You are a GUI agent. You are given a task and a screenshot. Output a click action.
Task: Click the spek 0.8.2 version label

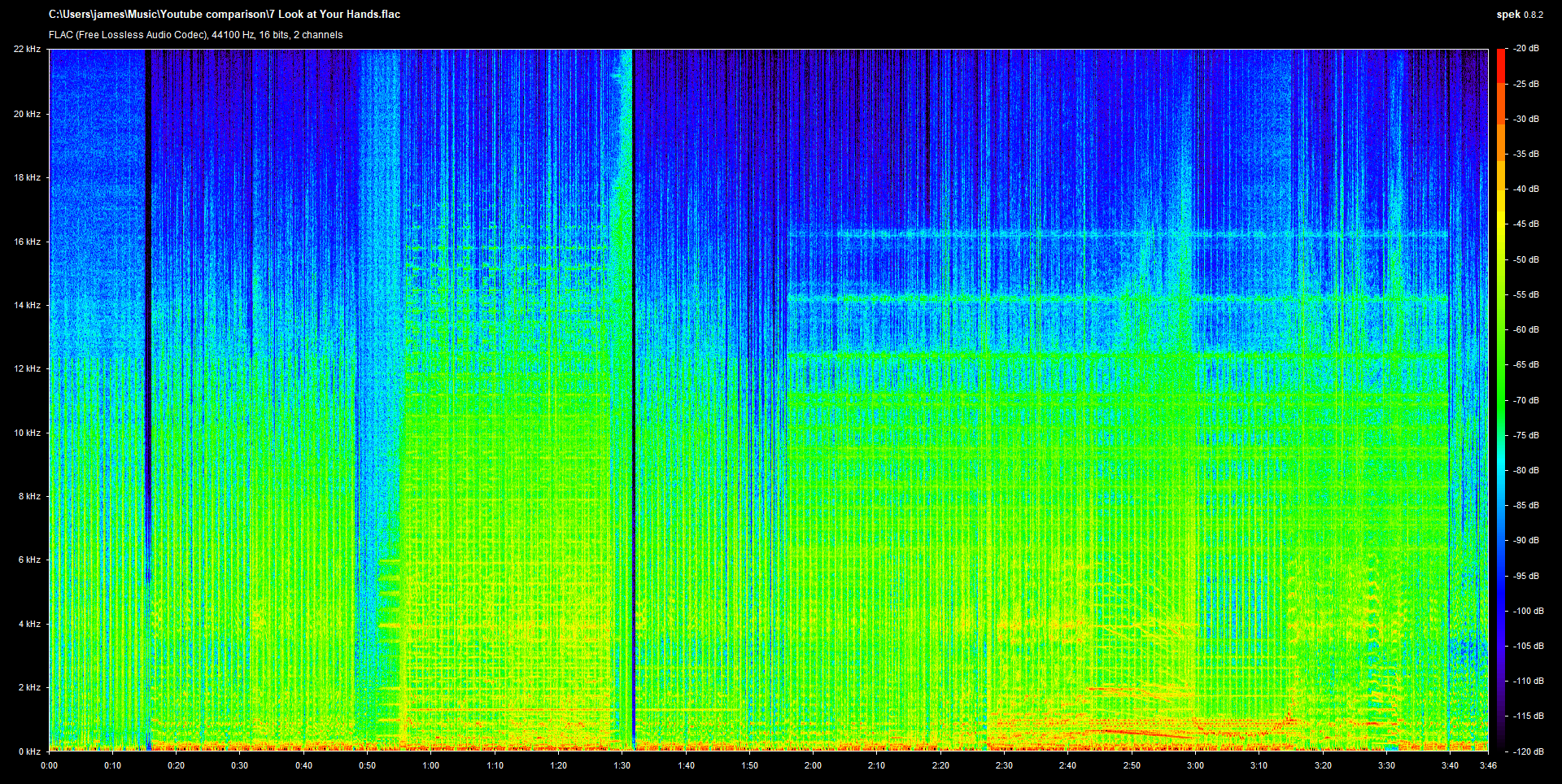click(x=1519, y=15)
